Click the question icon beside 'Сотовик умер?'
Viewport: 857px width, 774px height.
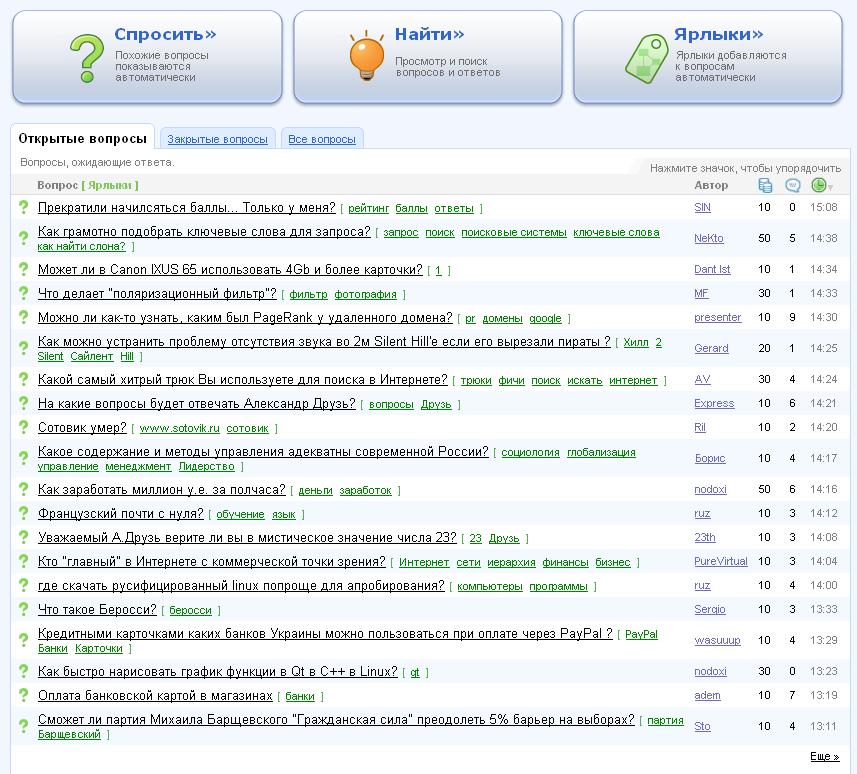pyautogui.click(x=23, y=427)
